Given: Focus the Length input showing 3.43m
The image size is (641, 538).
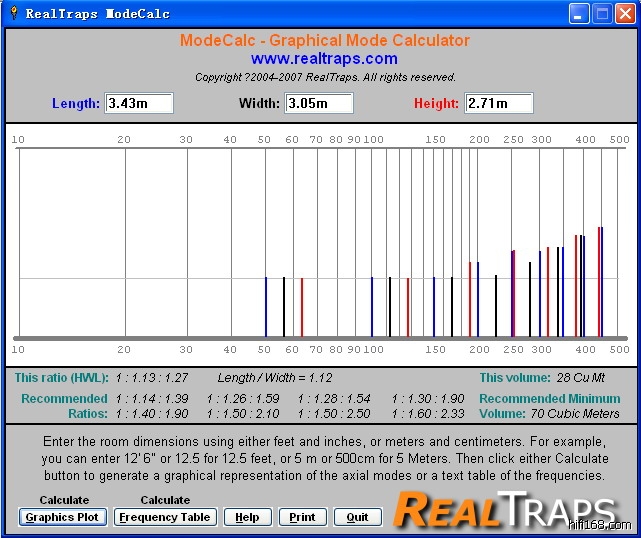Looking at the screenshot, I should tap(139, 103).
